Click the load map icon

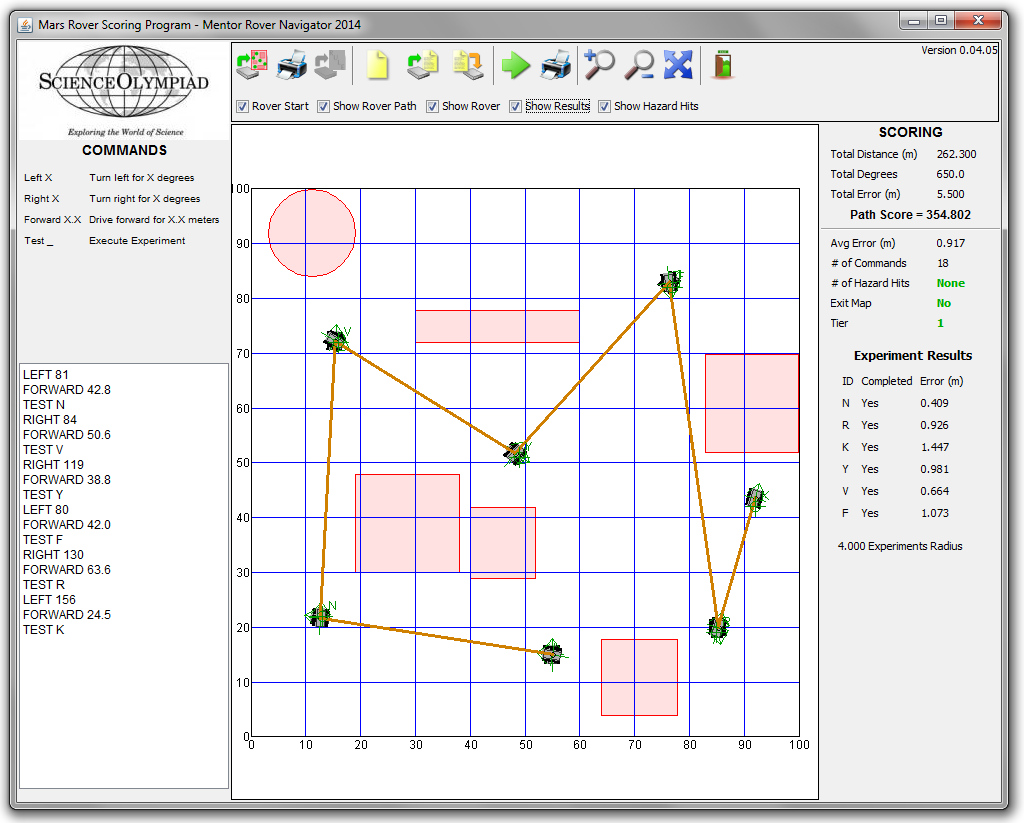point(252,66)
